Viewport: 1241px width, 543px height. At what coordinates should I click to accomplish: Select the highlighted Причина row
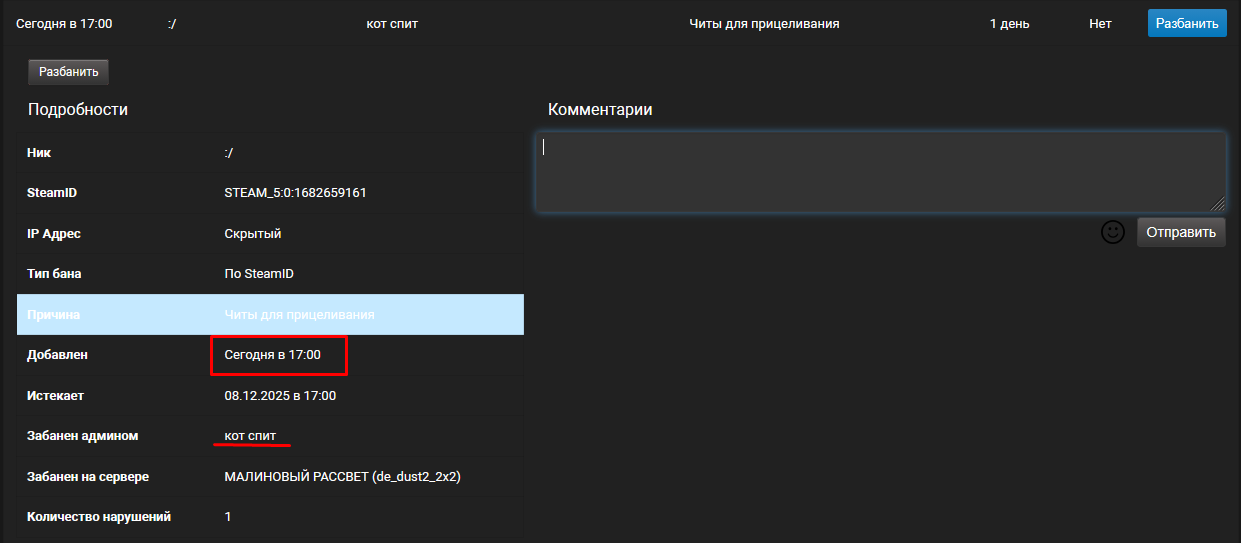[x=270, y=314]
